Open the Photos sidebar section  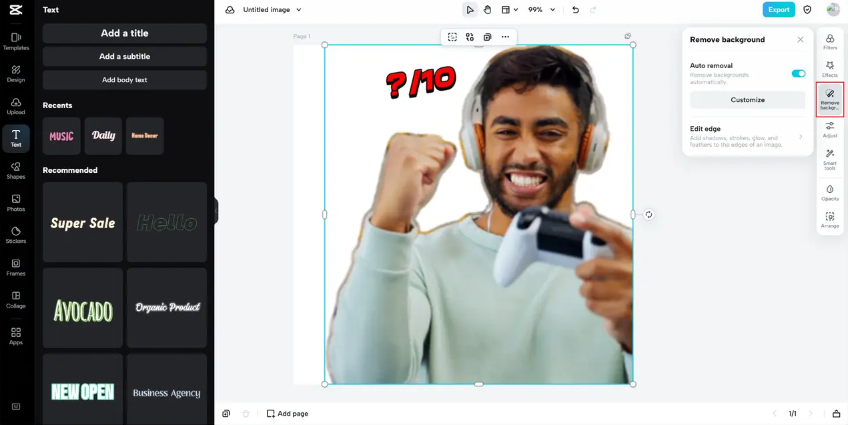(16, 203)
